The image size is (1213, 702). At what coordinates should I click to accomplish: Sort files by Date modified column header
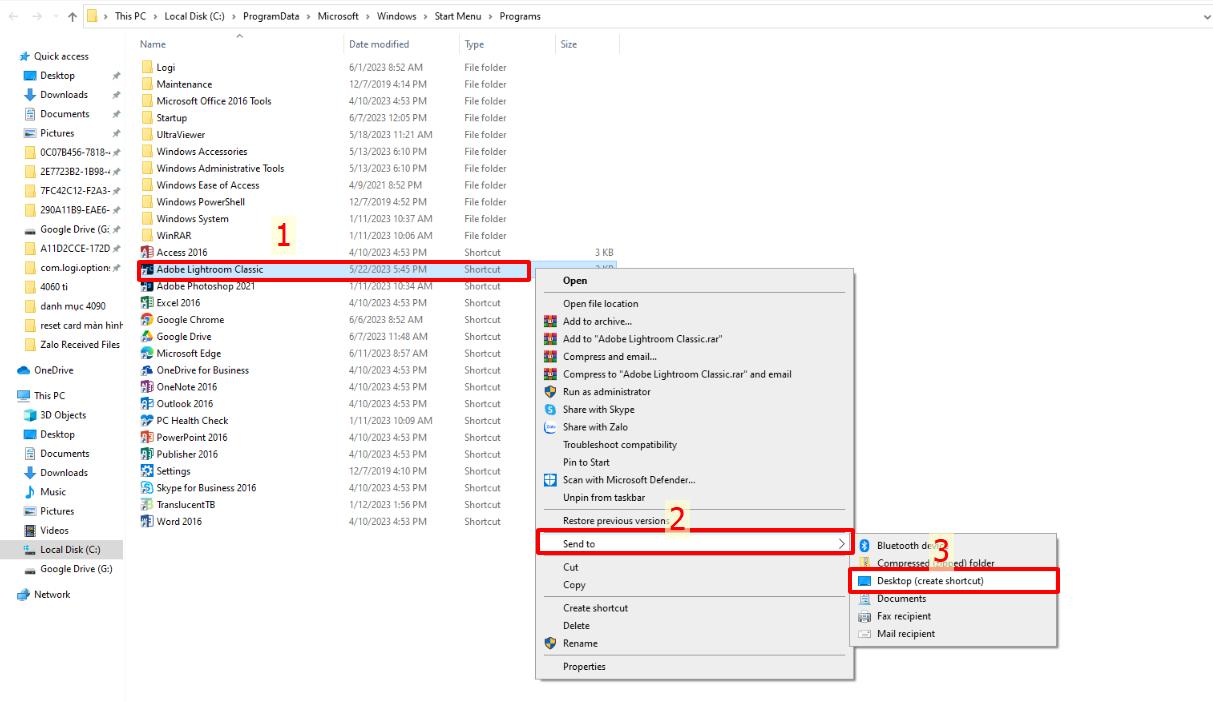click(x=379, y=44)
